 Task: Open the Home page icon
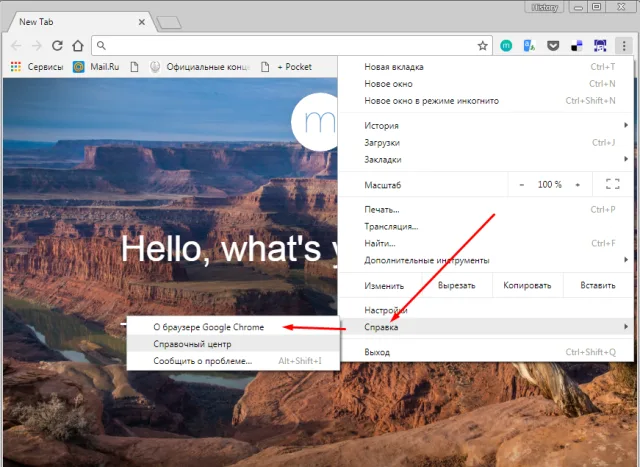78,45
